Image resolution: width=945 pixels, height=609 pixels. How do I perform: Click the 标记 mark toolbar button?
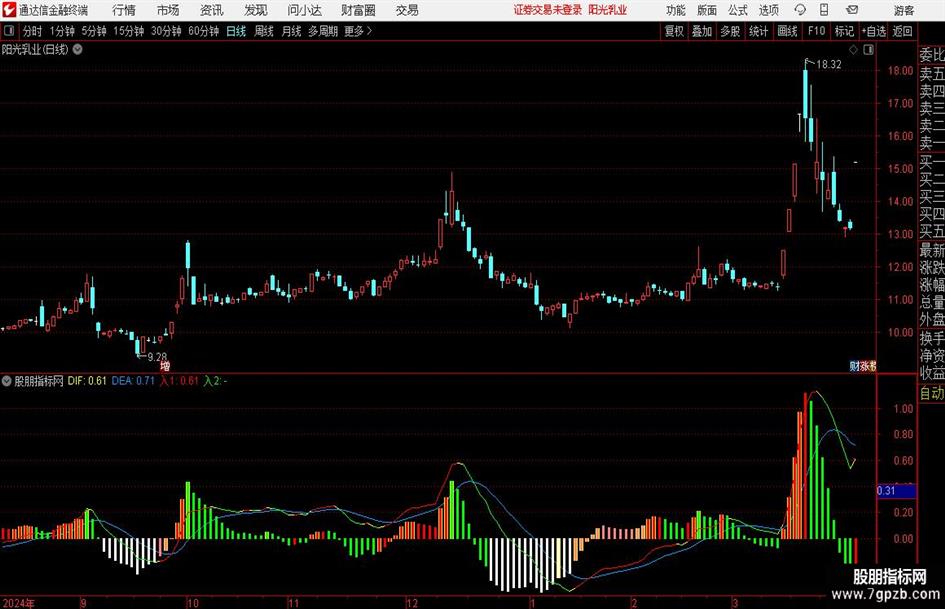click(x=844, y=31)
